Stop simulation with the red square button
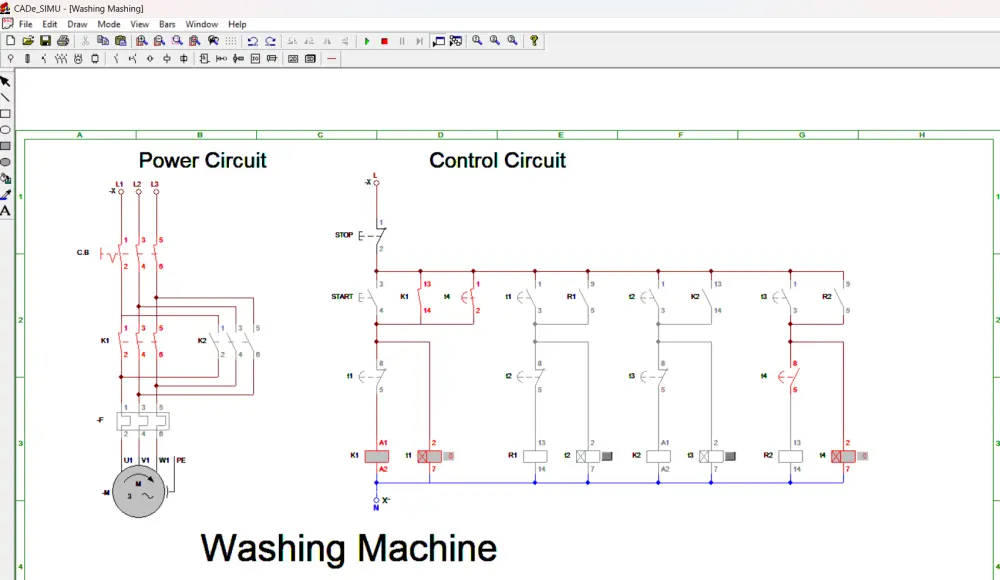Image resolution: width=1000 pixels, height=580 pixels. (385, 41)
